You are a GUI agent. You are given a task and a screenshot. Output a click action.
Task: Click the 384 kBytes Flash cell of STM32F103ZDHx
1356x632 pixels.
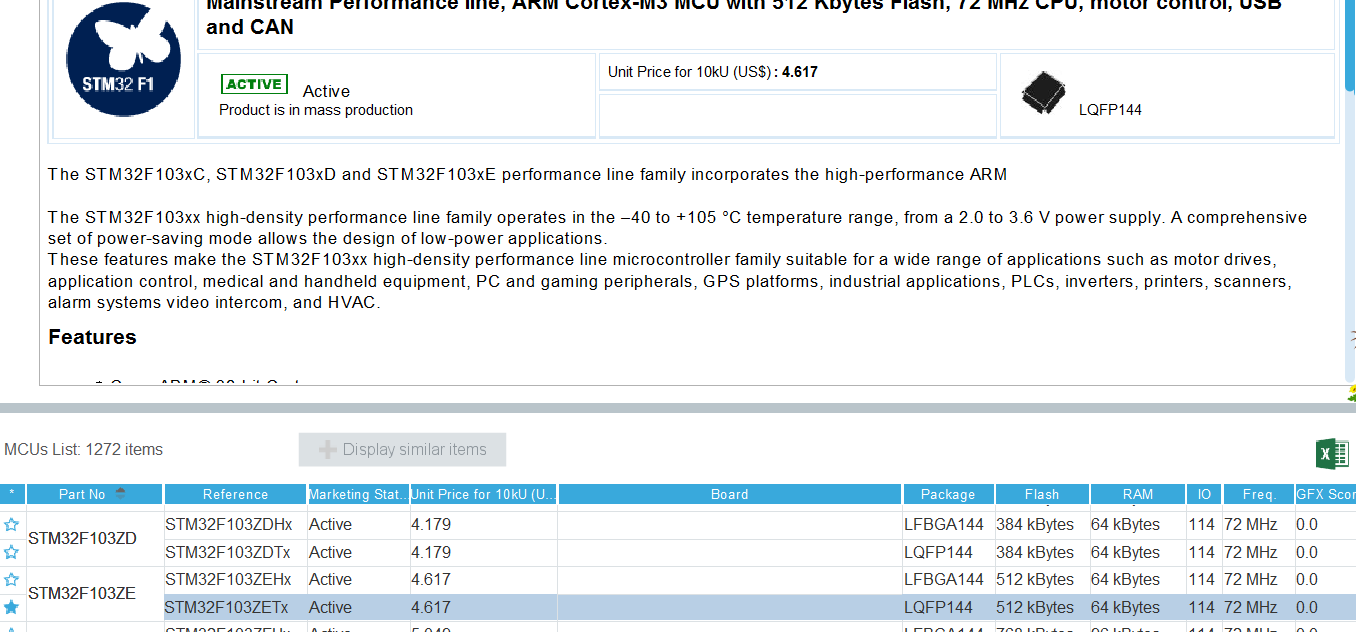coord(1041,524)
